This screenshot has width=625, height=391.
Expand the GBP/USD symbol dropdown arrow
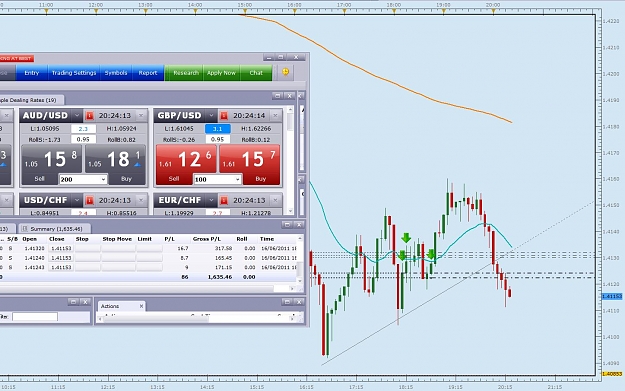tap(211, 116)
